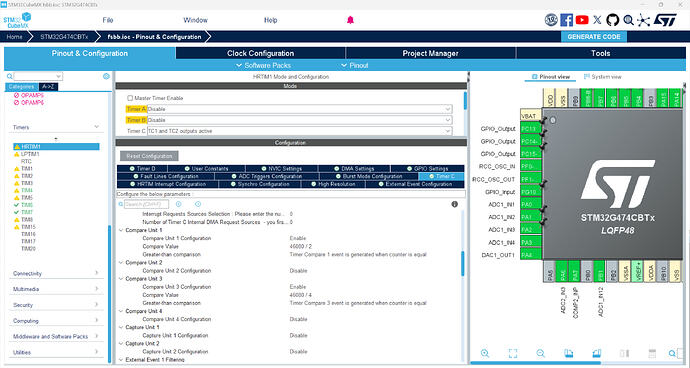690x368 pixels.
Task: Click the parameters list vertical scrollbar
Action: [462, 263]
